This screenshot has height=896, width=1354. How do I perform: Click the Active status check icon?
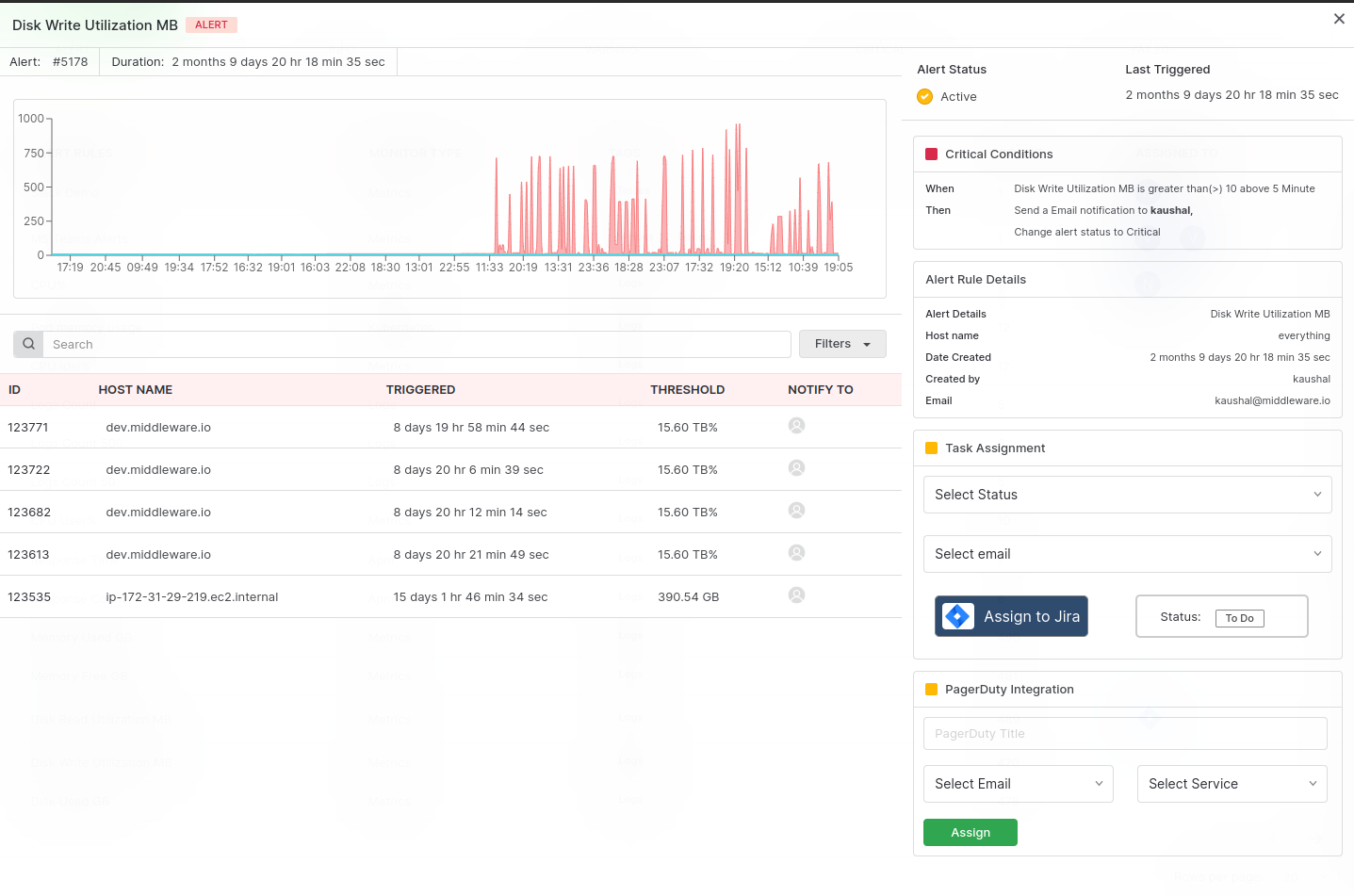tap(924, 96)
